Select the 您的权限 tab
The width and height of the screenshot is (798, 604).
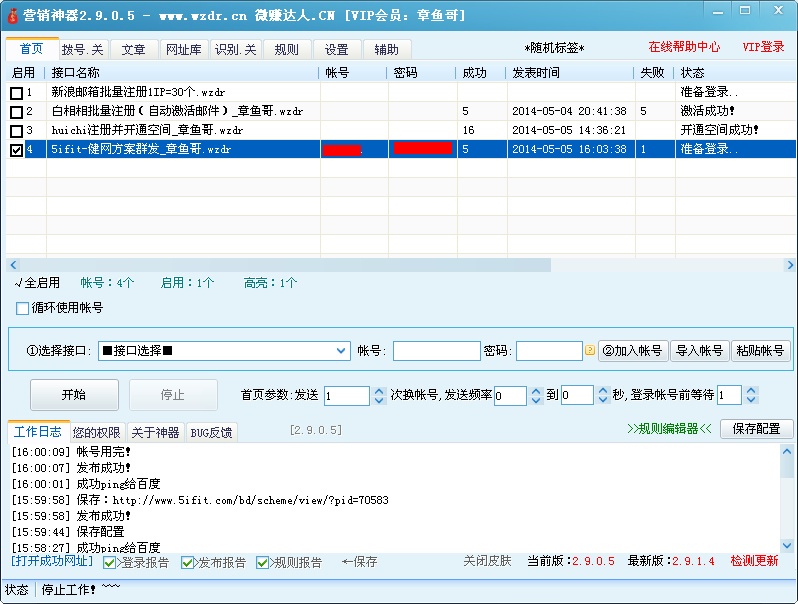(x=97, y=433)
